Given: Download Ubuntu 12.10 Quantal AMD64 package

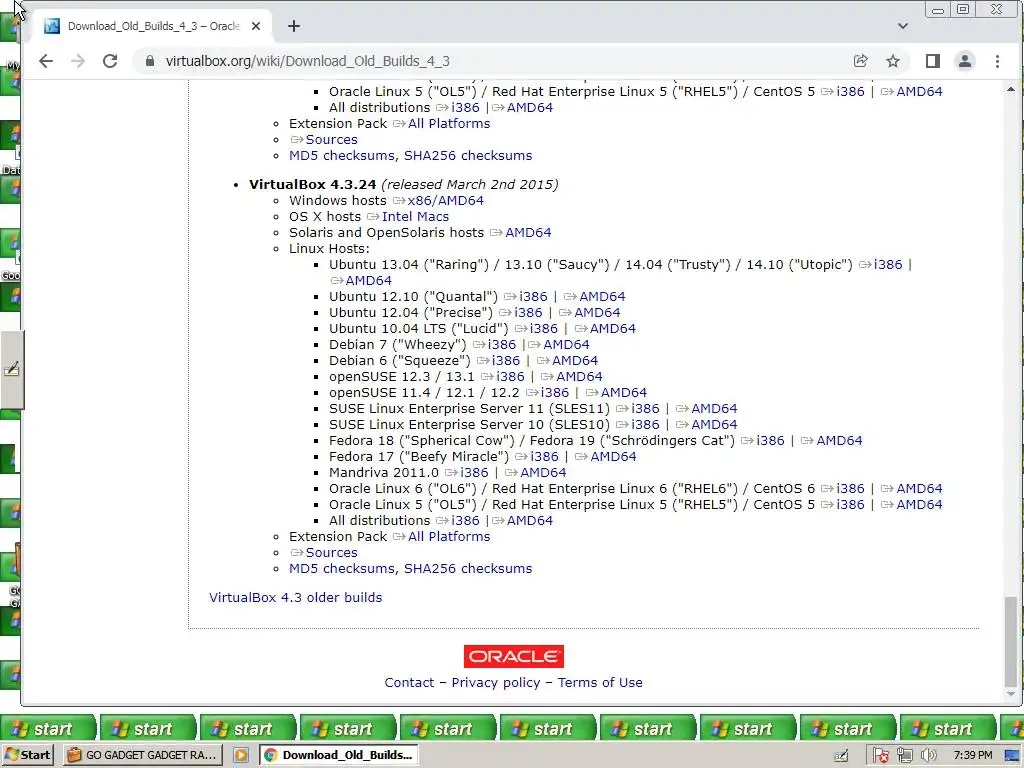Looking at the screenshot, I should (602, 296).
